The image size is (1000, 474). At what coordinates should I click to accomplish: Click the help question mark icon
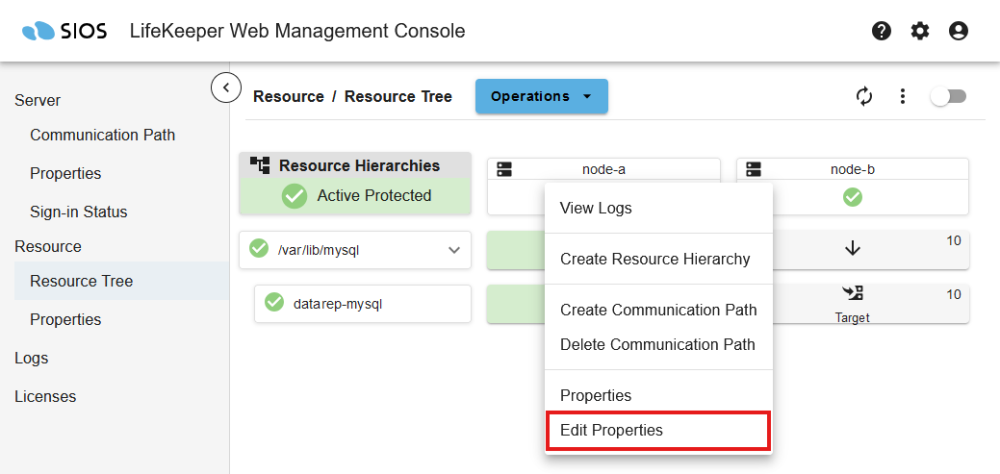tap(881, 31)
